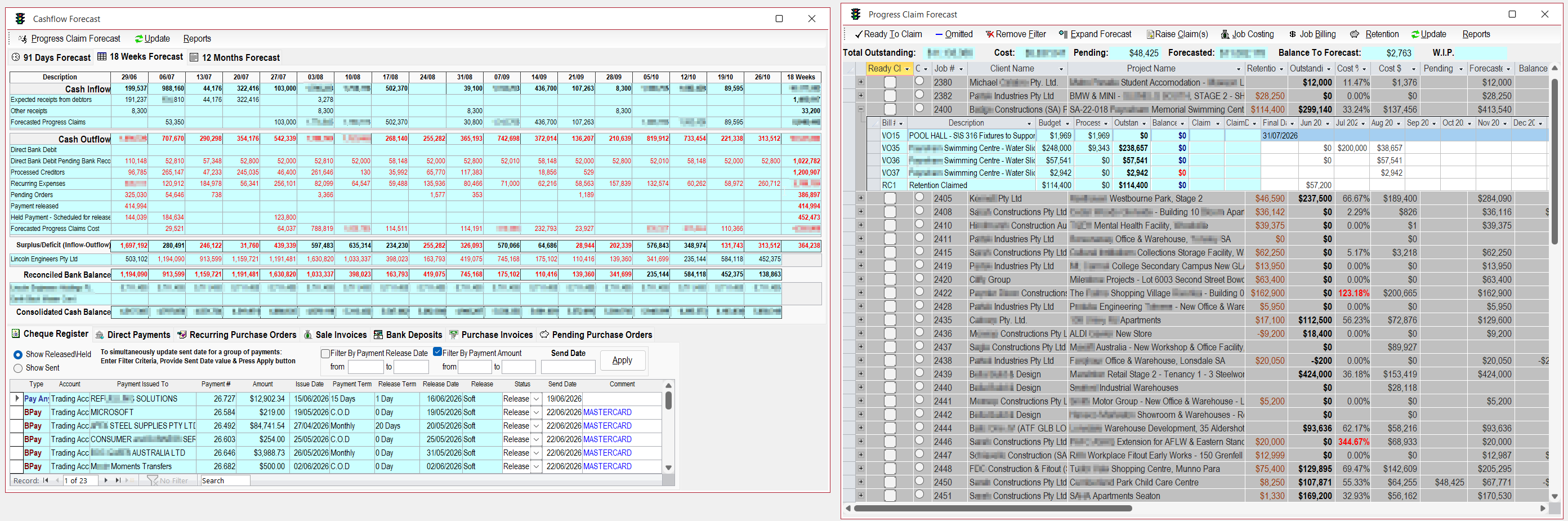1568x521 pixels.
Task: Enable Filter By Payment Release Date checkbox
Action: point(325,354)
